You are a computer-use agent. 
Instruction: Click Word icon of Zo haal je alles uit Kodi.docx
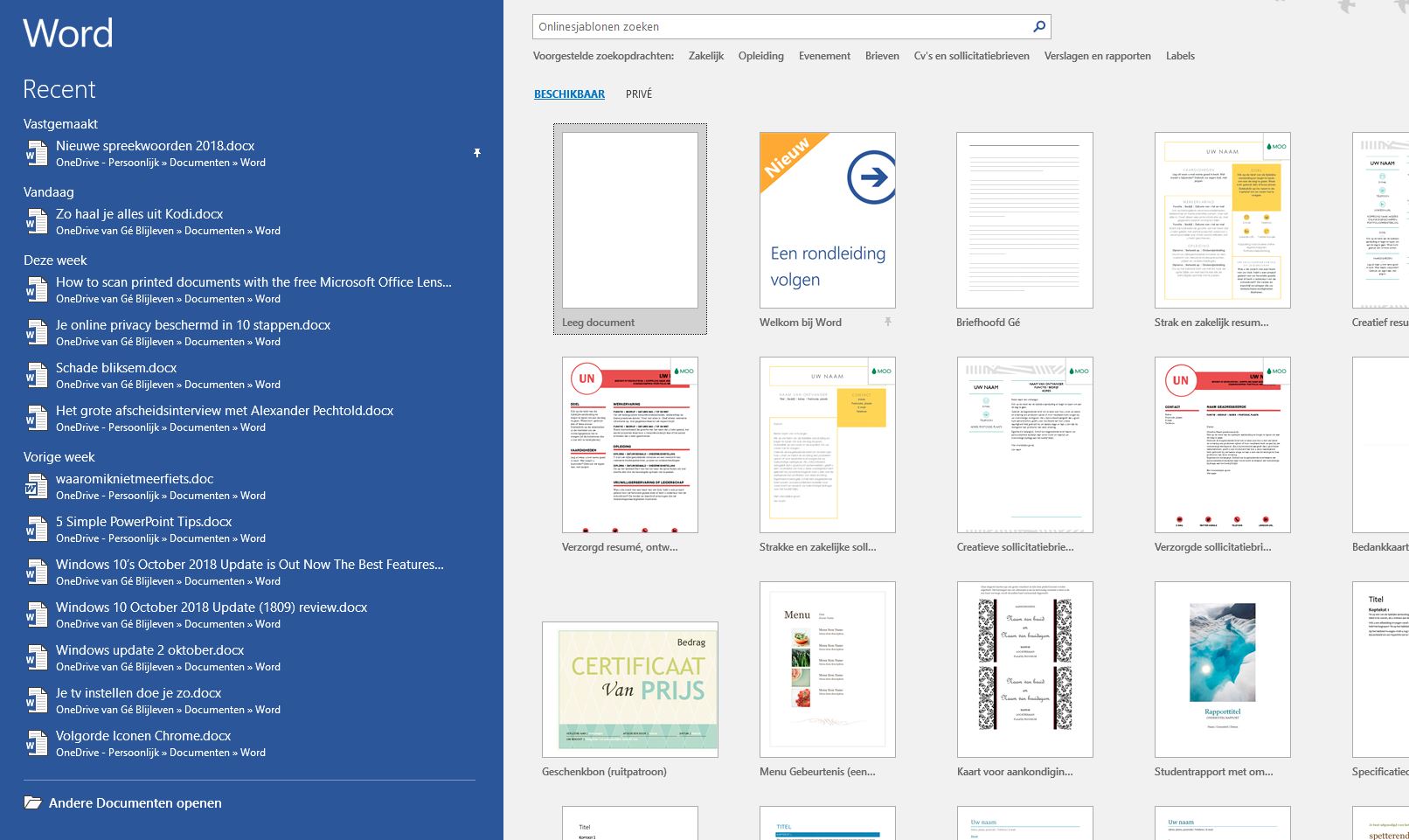[x=36, y=221]
